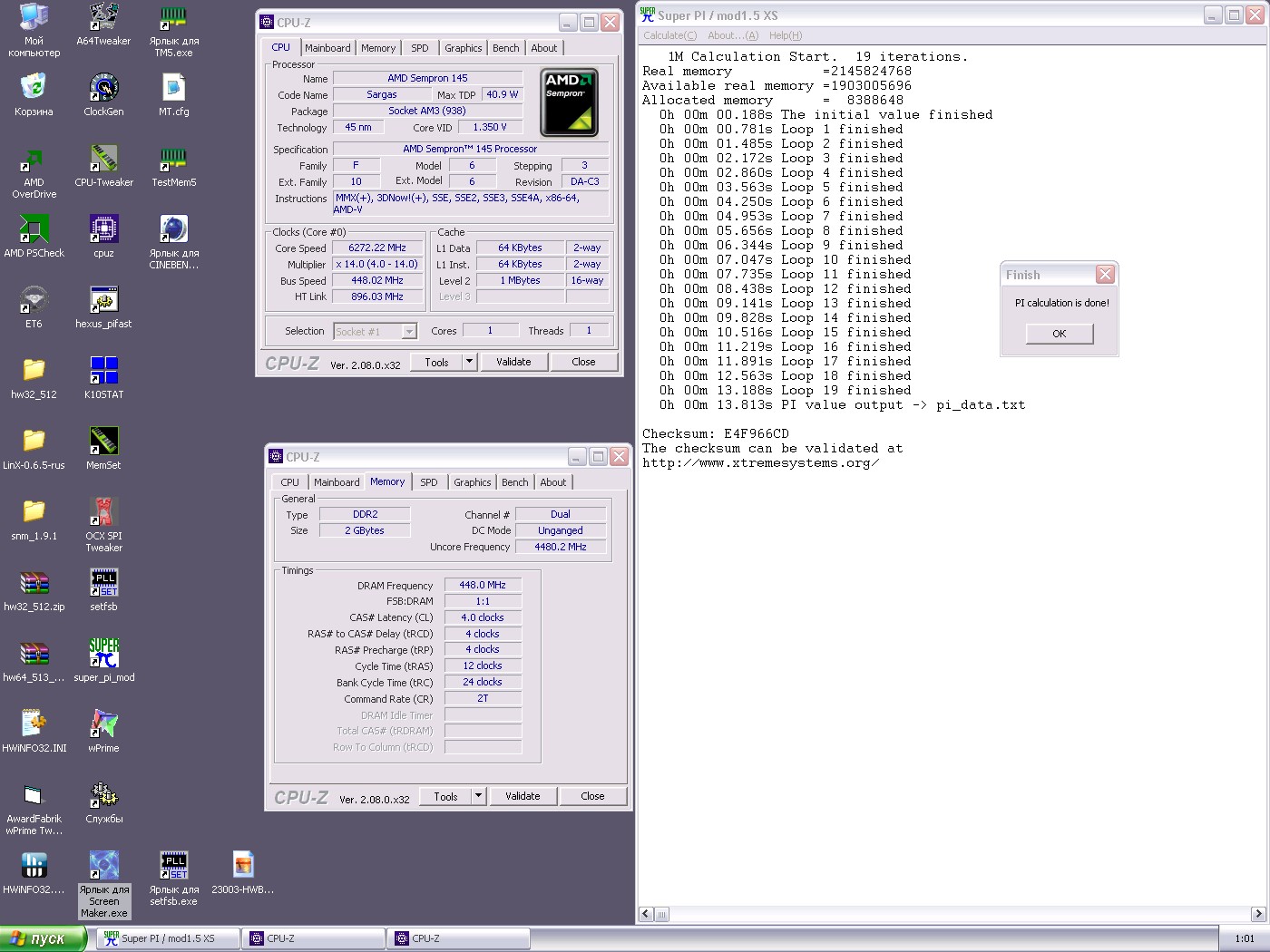Image resolution: width=1270 pixels, height=952 pixels.
Task: Open the About menu in Super PI
Action: pos(733,35)
